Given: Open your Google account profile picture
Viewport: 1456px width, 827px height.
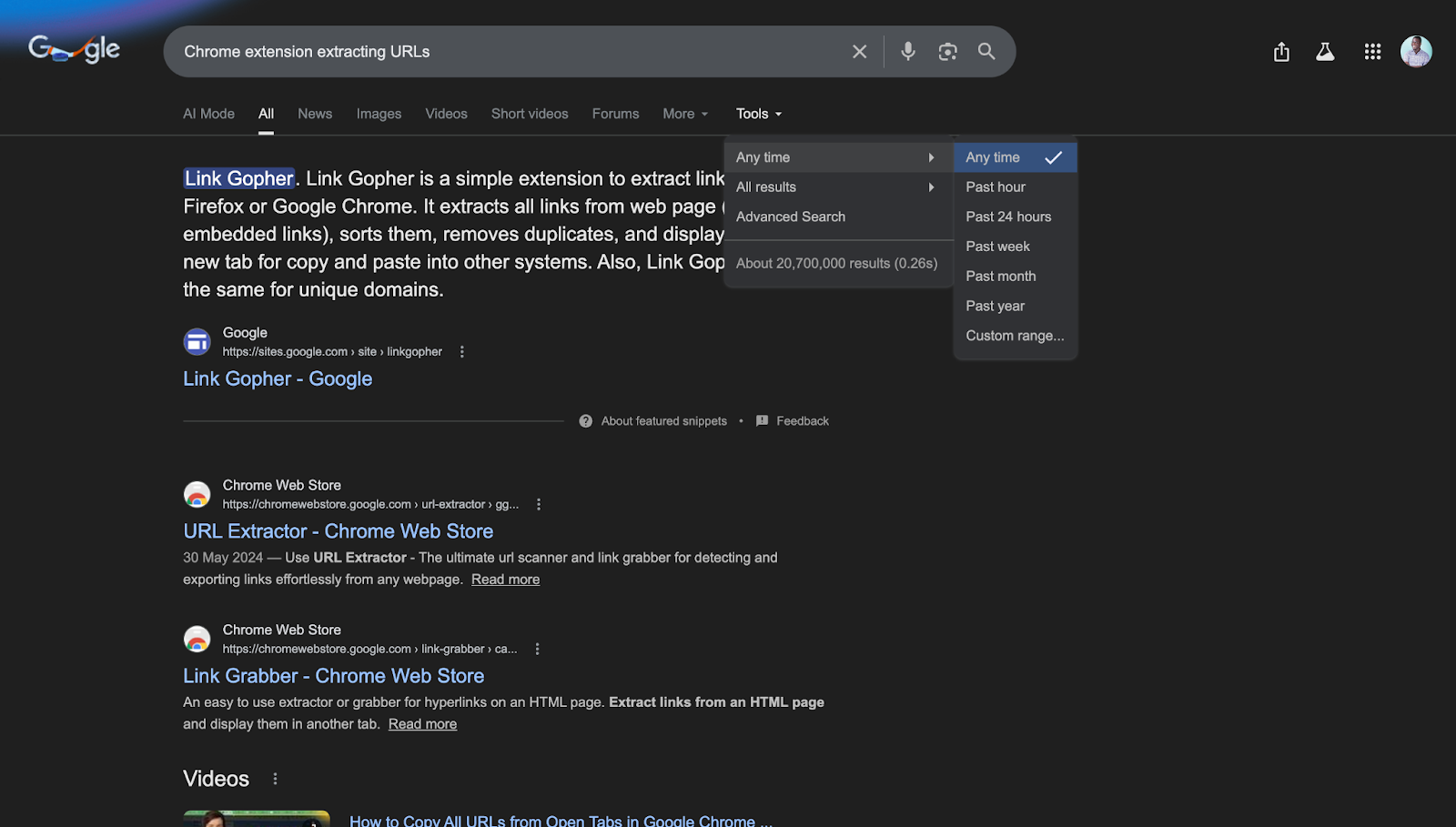Looking at the screenshot, I should tap(1415, 52).
